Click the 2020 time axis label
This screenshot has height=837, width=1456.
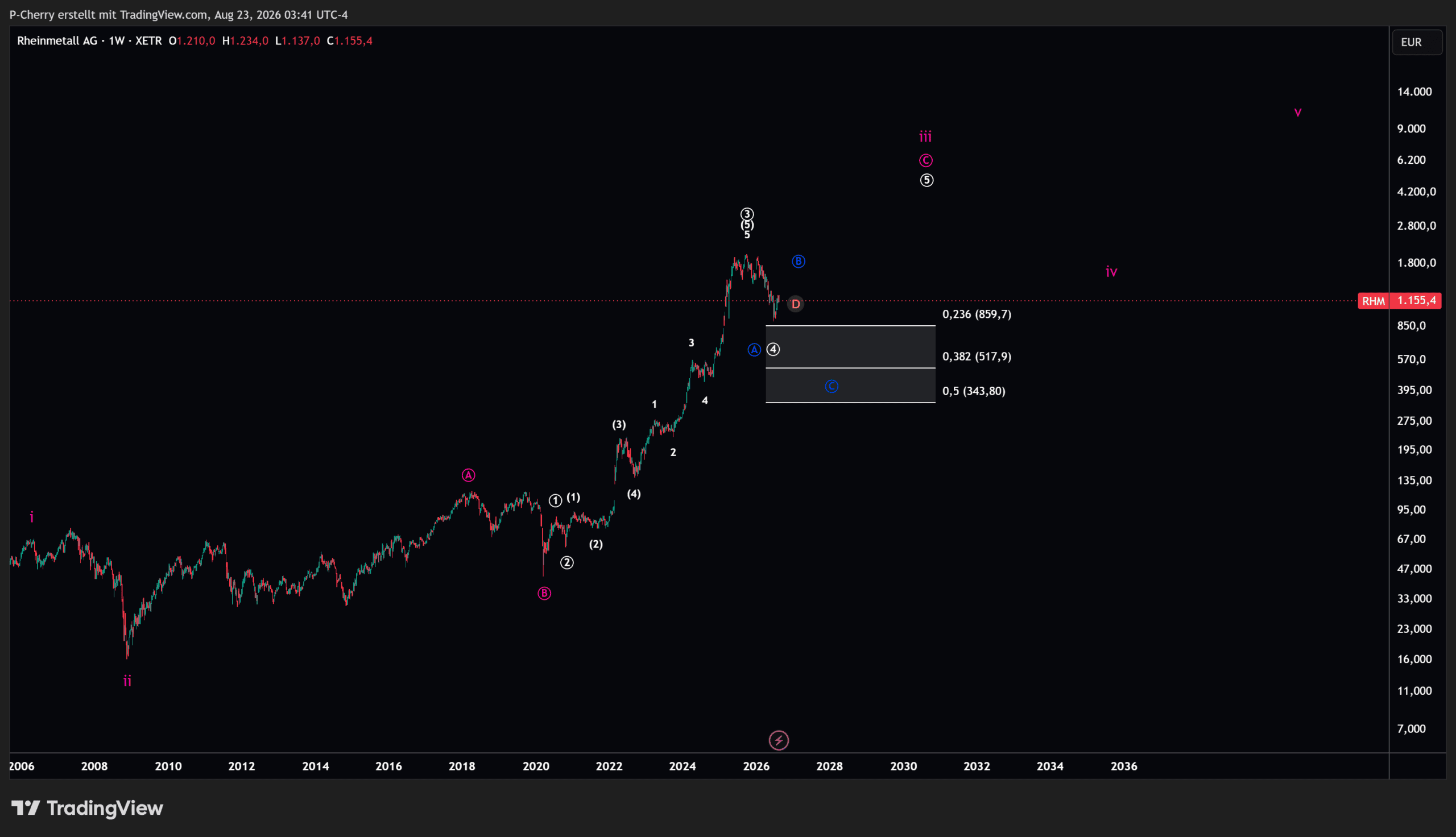point(536,766)
